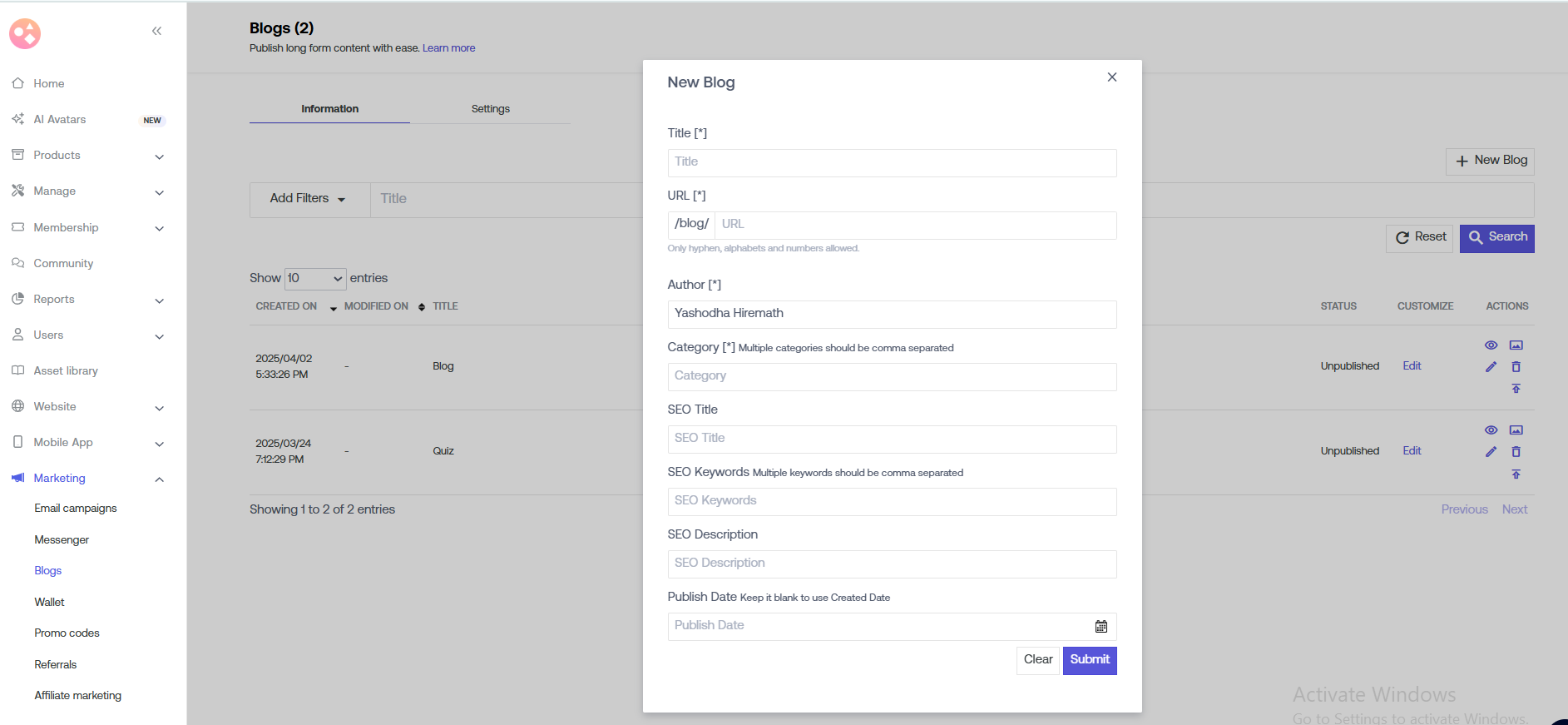Screen dimensions: 1568x725
Task: Open the Add Filters dropdown
Action: (308, 199)
